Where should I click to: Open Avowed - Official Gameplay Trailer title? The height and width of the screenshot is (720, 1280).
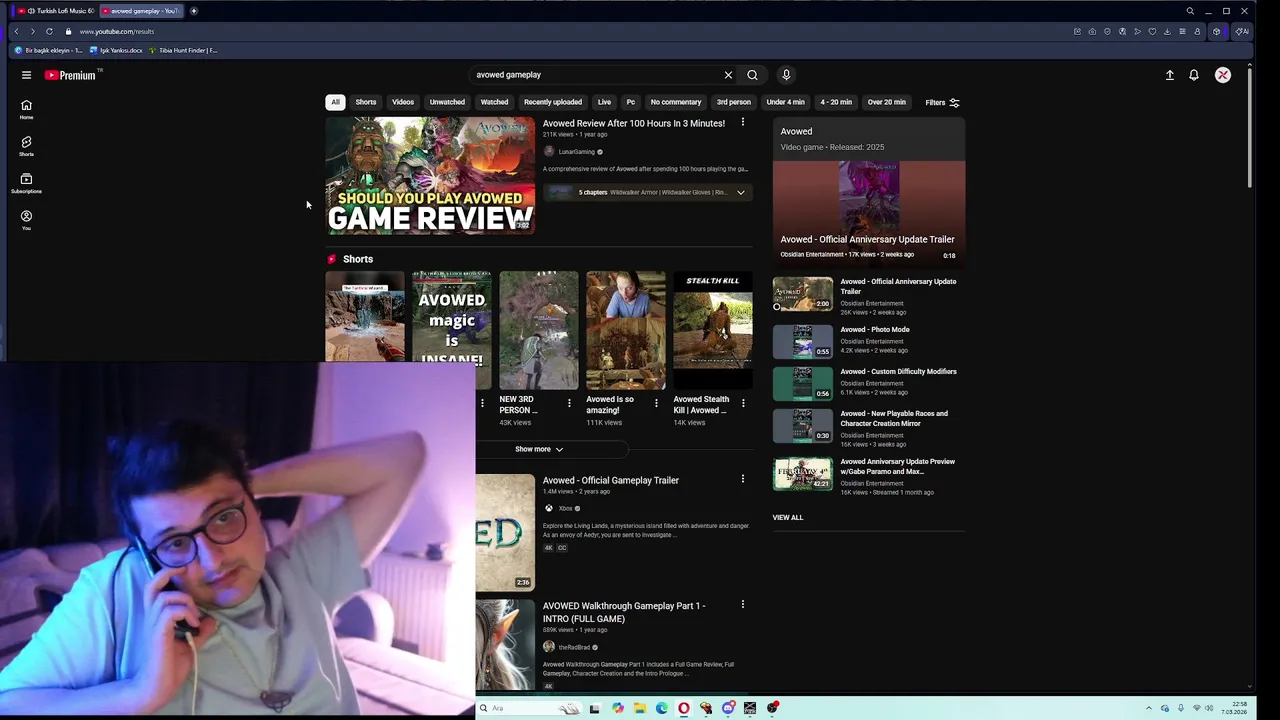pyautogui.click(x=611, y=480)
